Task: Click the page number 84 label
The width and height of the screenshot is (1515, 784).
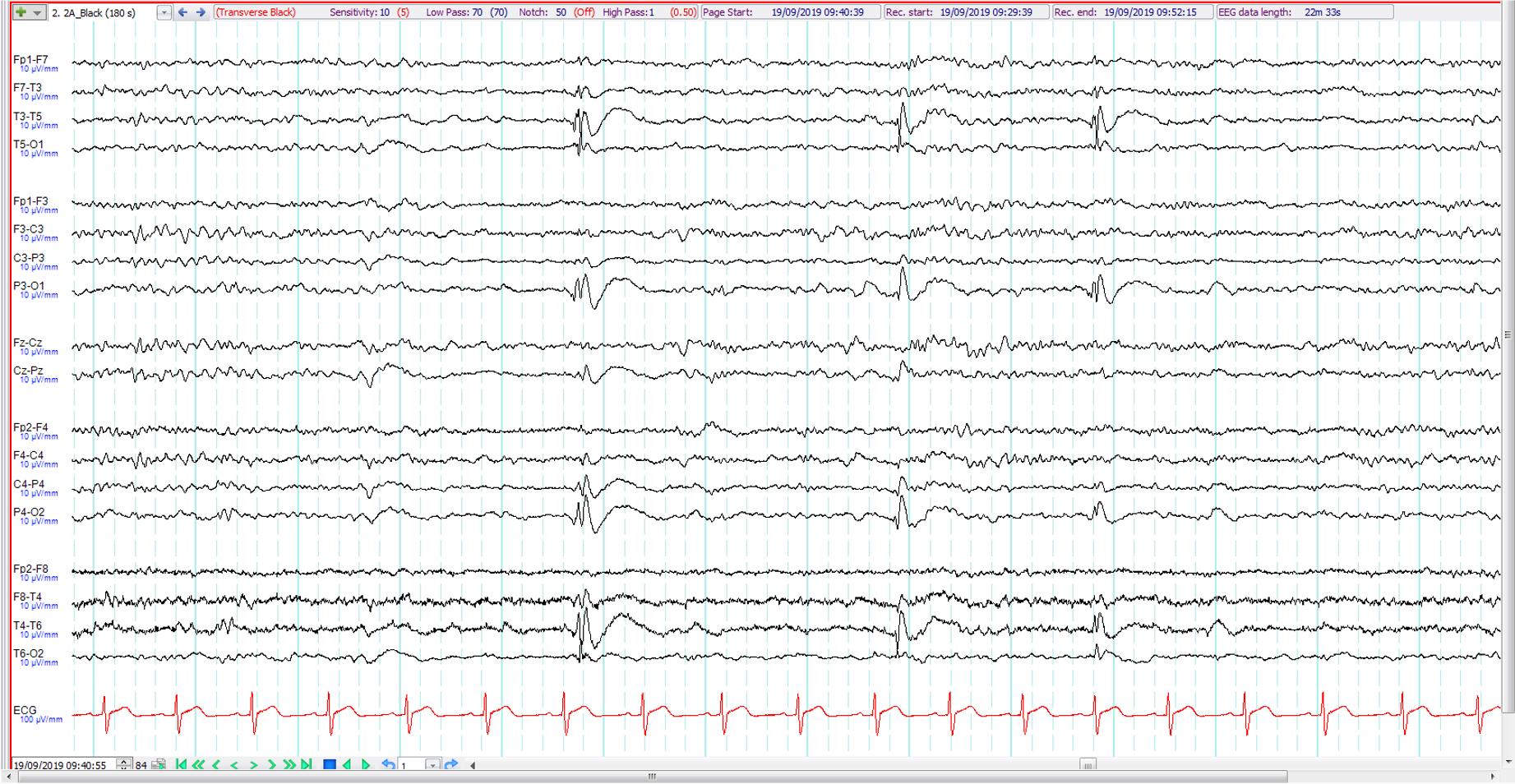Action: (x=141, y=765)
